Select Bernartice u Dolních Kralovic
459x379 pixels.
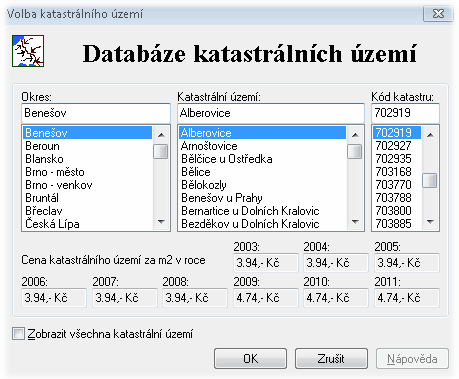262,211
